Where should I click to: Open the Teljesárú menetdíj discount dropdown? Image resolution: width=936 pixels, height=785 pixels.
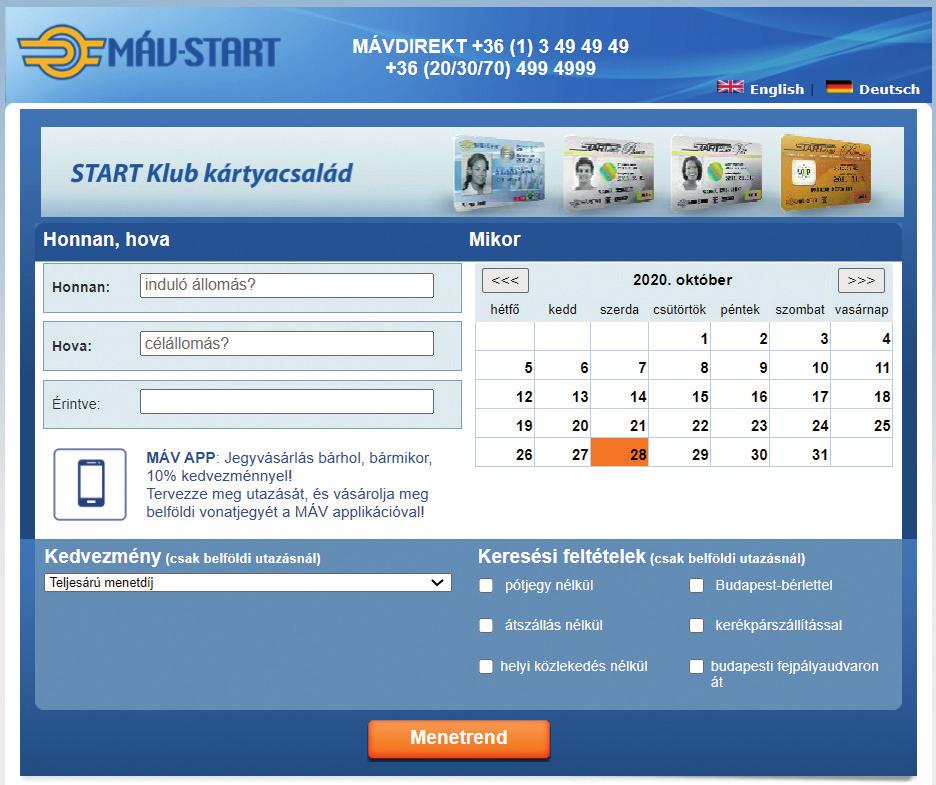pos(248,583)
